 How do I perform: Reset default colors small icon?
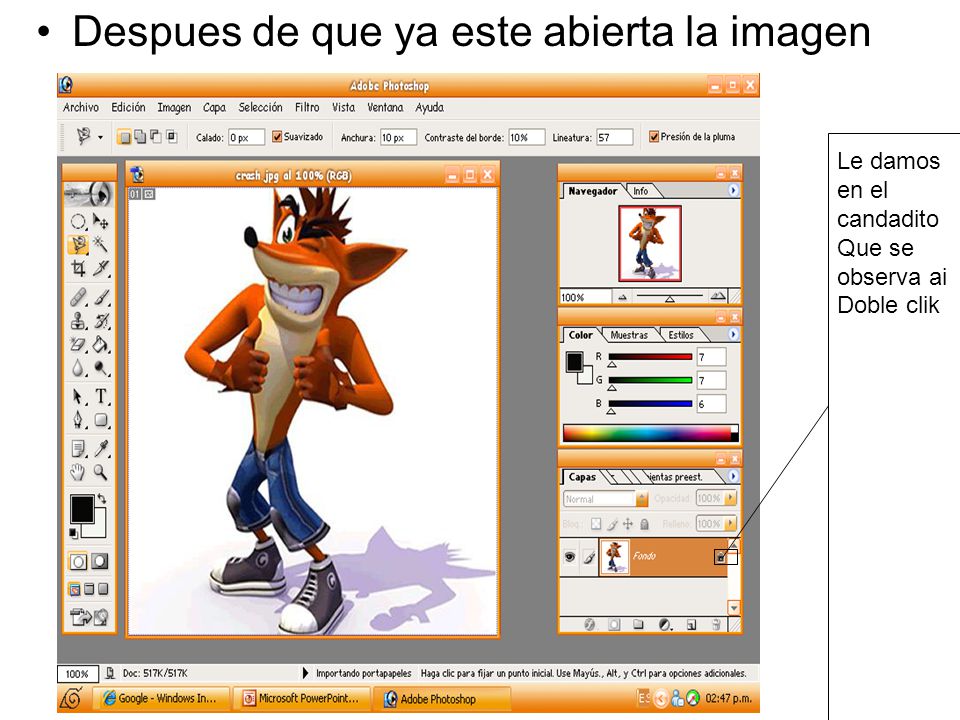click(74, 533)
